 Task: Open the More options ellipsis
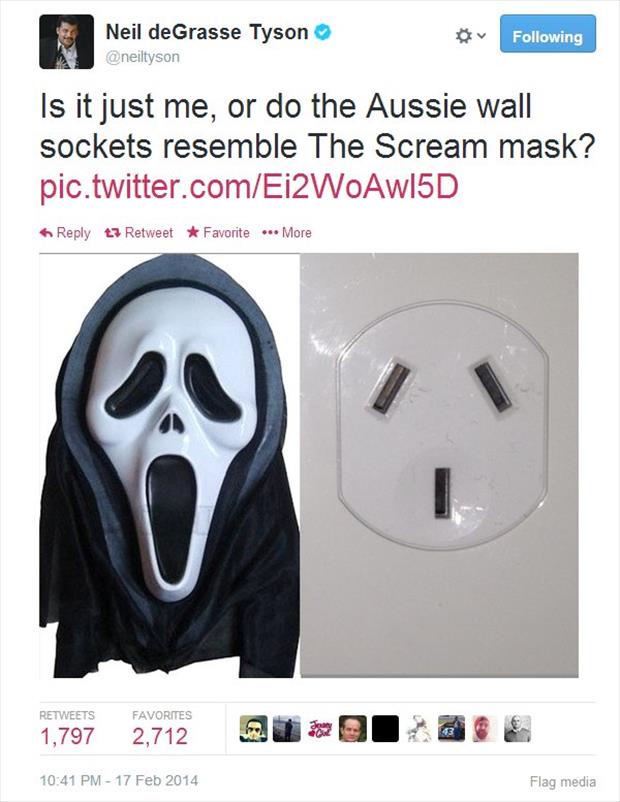point(269,233)
